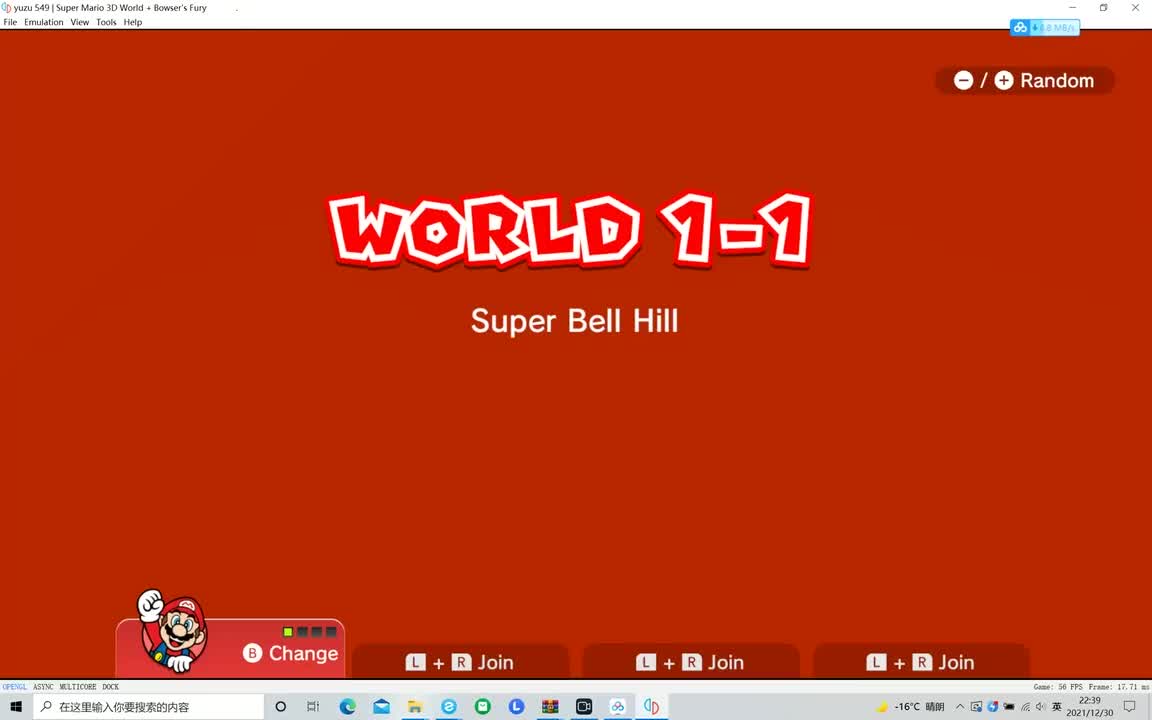Viewport: 1152px width, 720px height.
Task: Open the Tools menu
Action: 106,22
